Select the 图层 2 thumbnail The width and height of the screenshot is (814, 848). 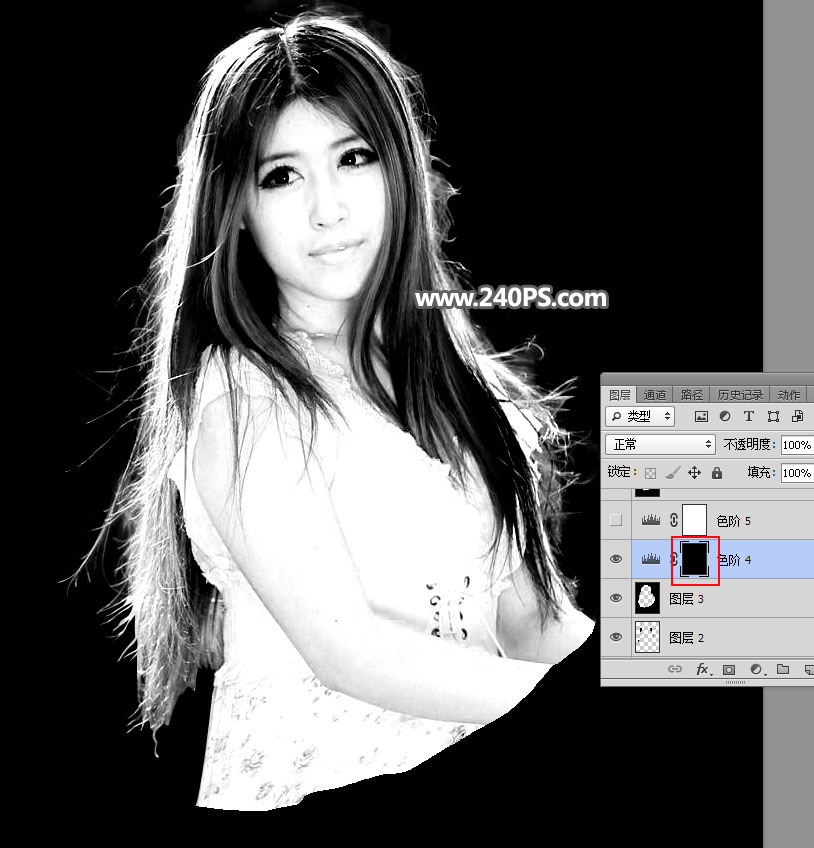647,637
